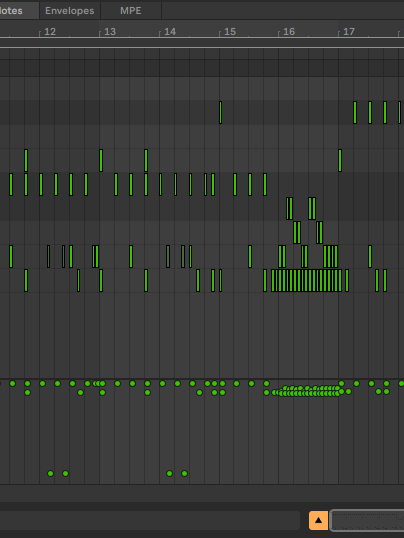Select the lone highest-row MIDI note at bar 15

(221, 113)
